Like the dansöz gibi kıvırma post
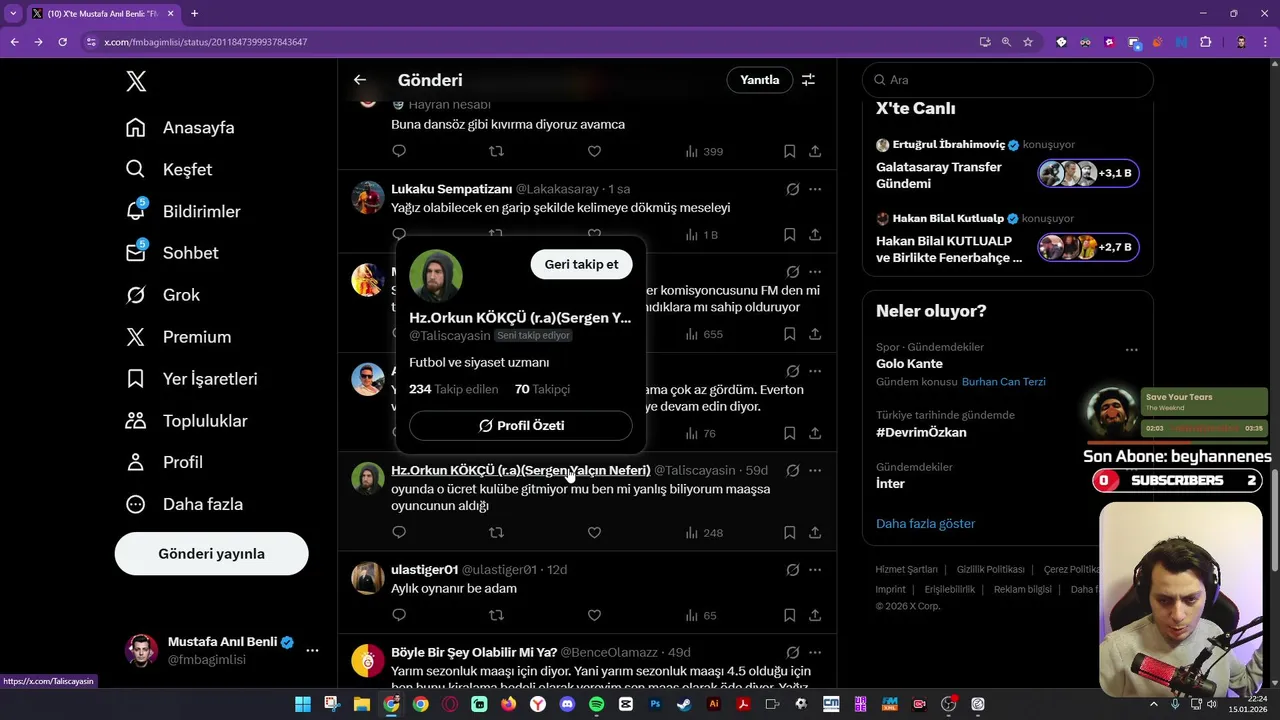Image resolution: width=1280 pixels, height=720 pixels. click(594, 151)
